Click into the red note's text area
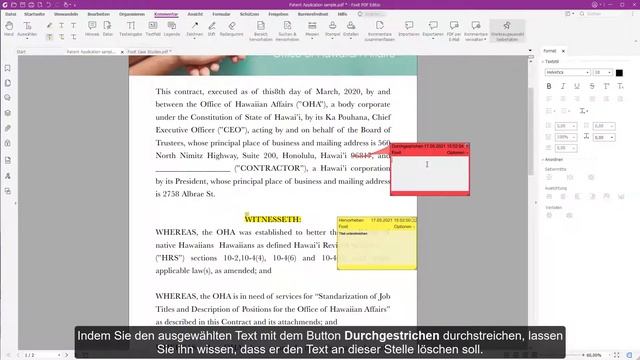This screenshot has height=360, width=640. (430, 173)
